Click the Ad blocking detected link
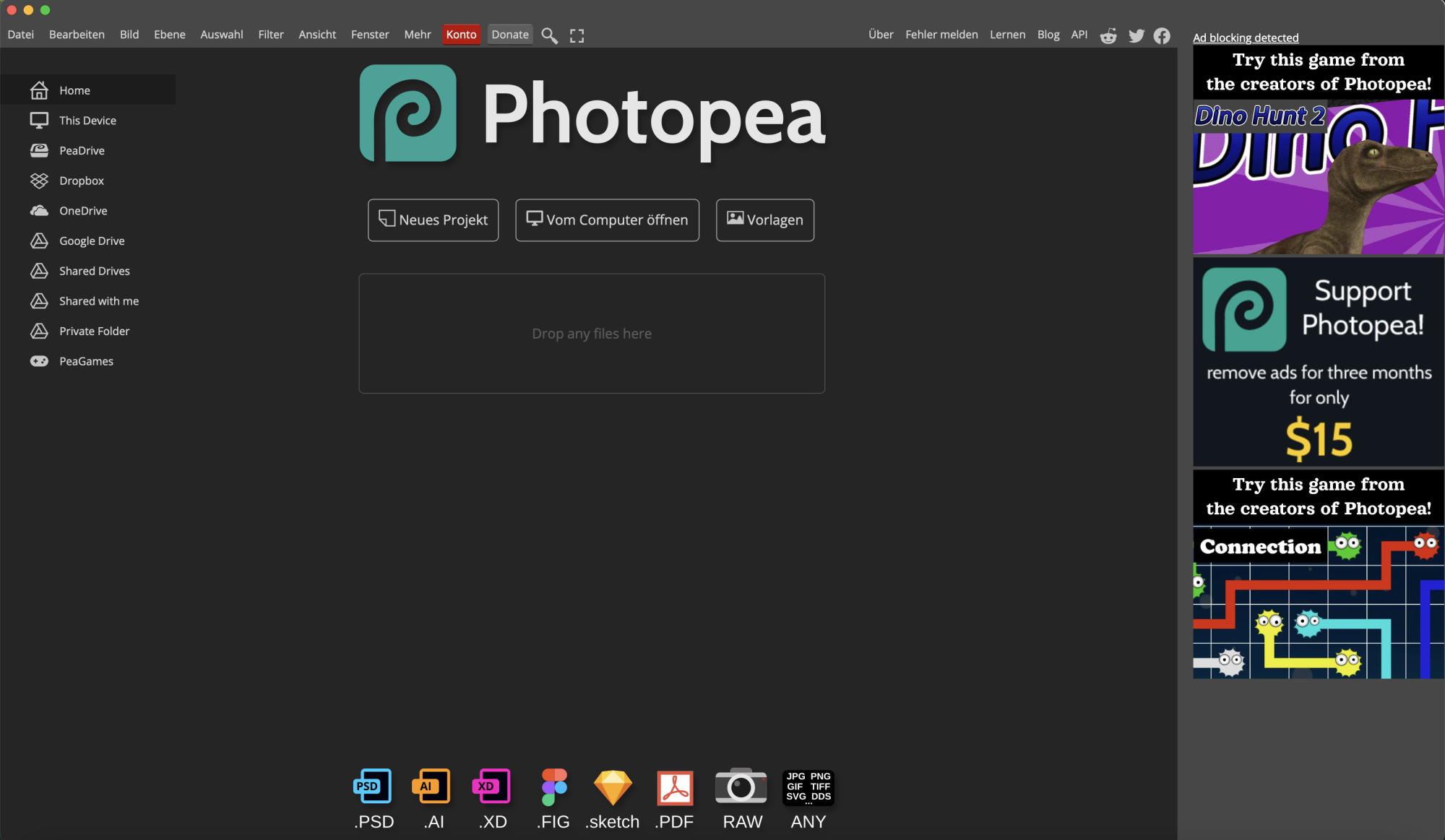1445x840 pixels. (1246, 38)
